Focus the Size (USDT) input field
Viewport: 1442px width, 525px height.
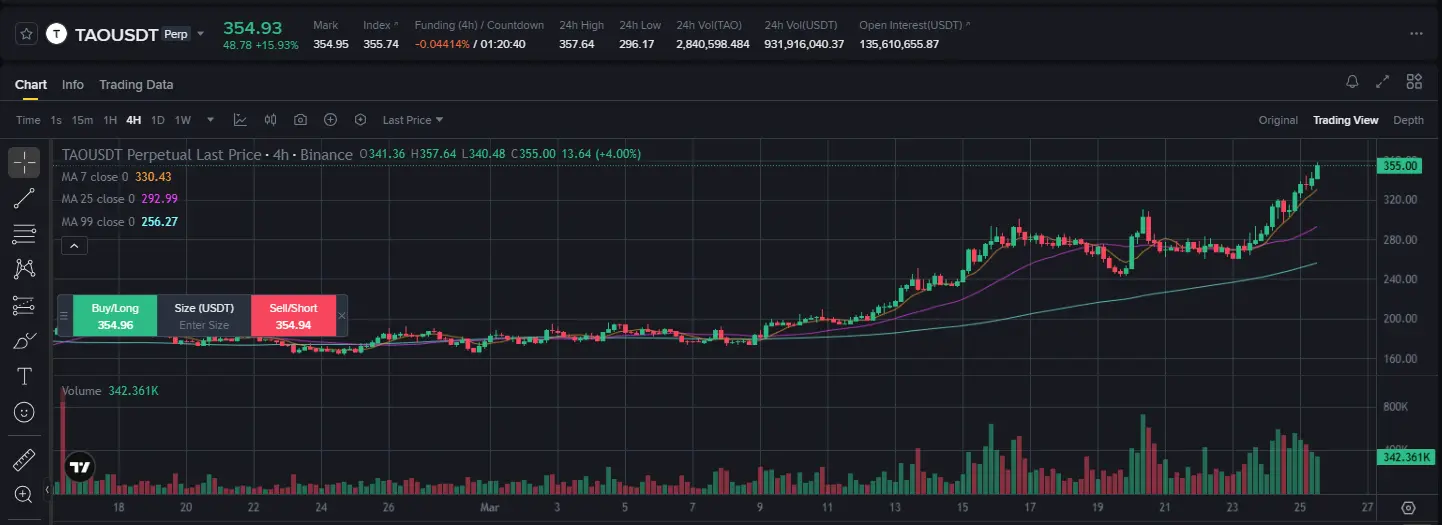204,325
